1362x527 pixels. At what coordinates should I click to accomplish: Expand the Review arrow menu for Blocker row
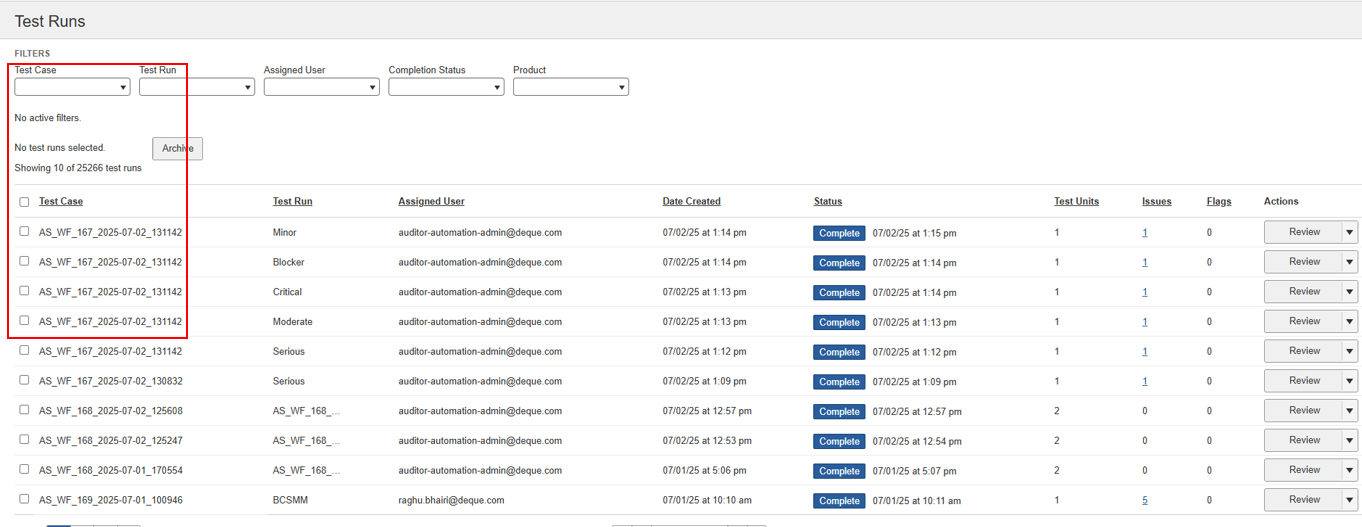(1349, 262)
